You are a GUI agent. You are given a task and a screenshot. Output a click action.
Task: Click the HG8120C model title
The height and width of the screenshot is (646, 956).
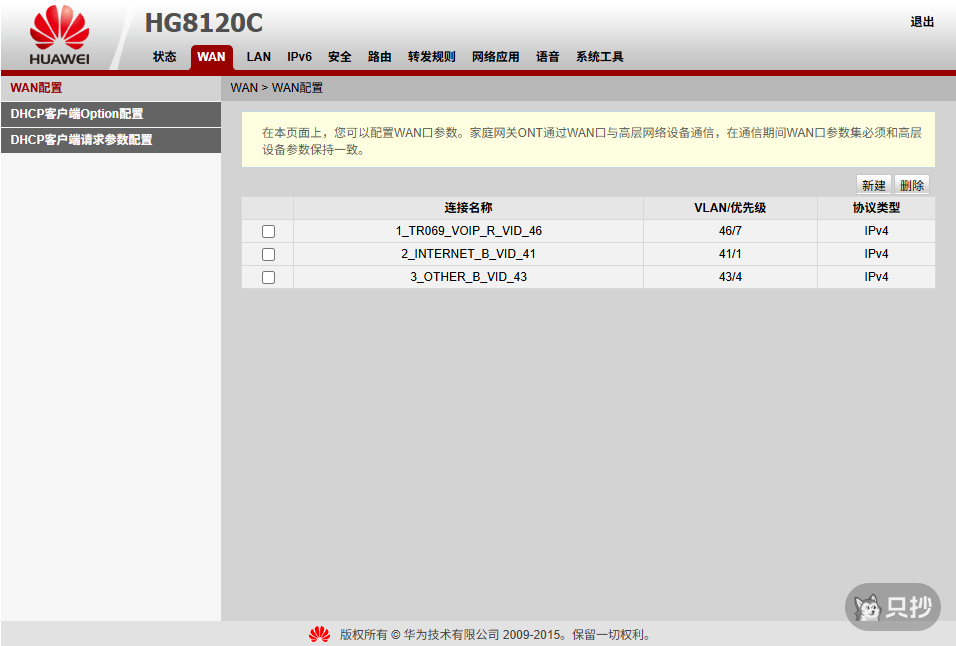[204, 23]
